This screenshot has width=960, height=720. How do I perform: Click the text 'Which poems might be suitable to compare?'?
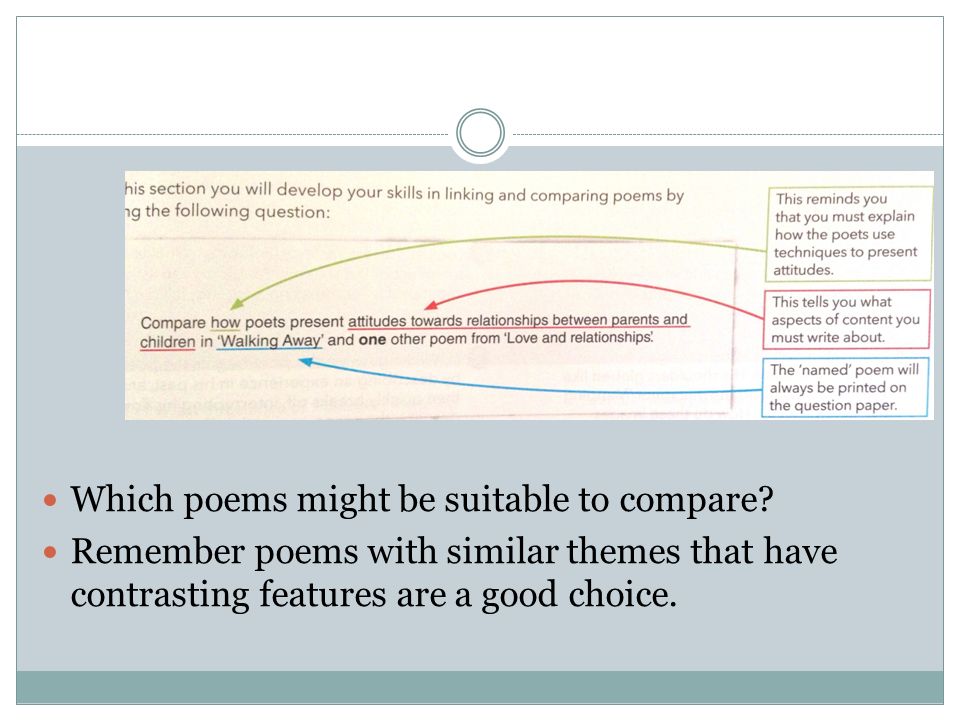[422, 499]
